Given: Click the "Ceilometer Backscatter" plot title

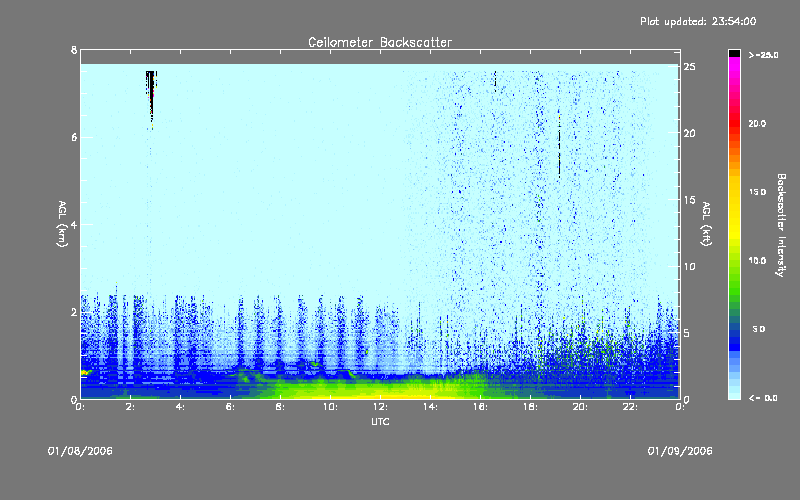Looking at the screenshot, I should coord(380,42).
